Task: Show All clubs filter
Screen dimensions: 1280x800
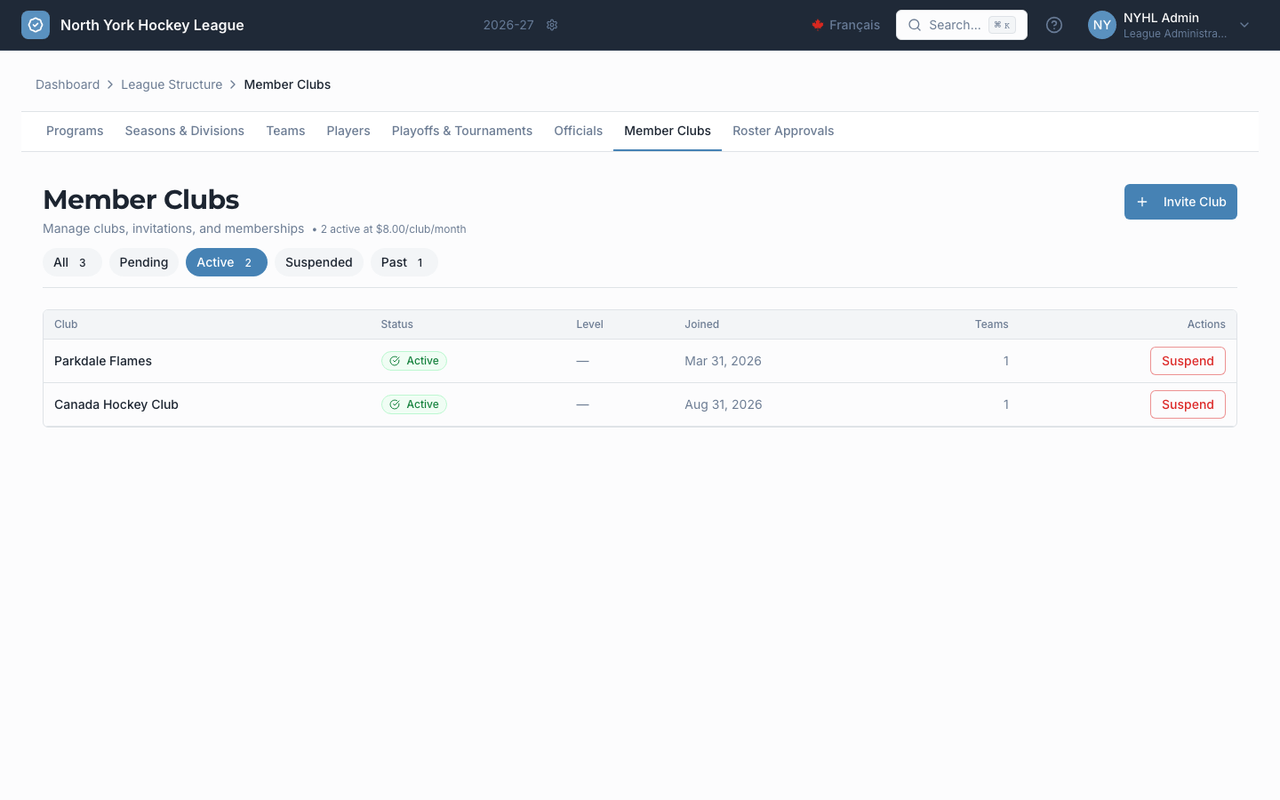Action: 72,262
